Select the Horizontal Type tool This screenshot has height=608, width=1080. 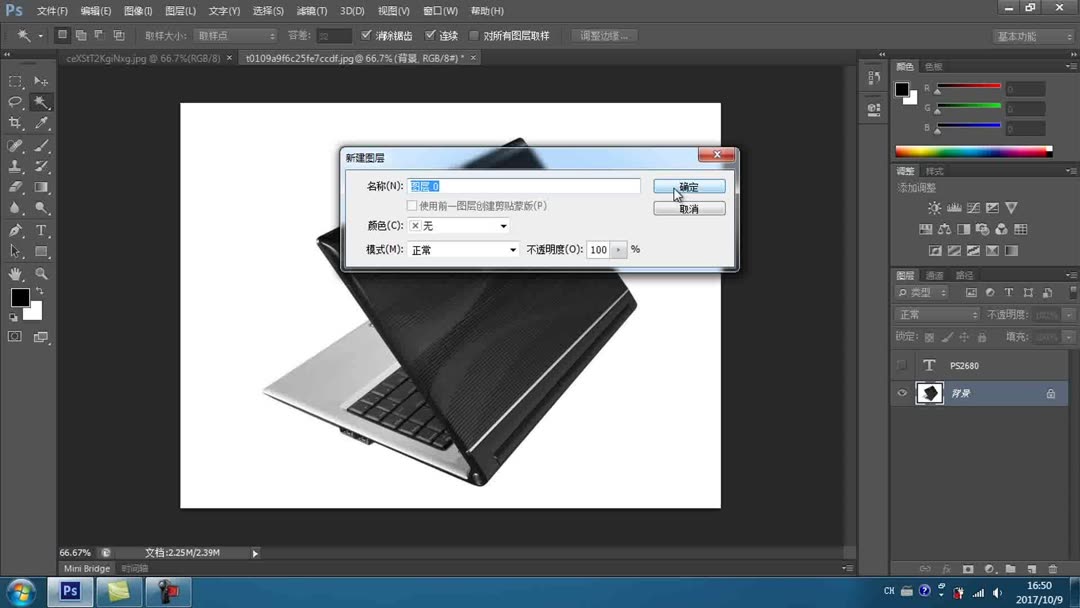41,229
